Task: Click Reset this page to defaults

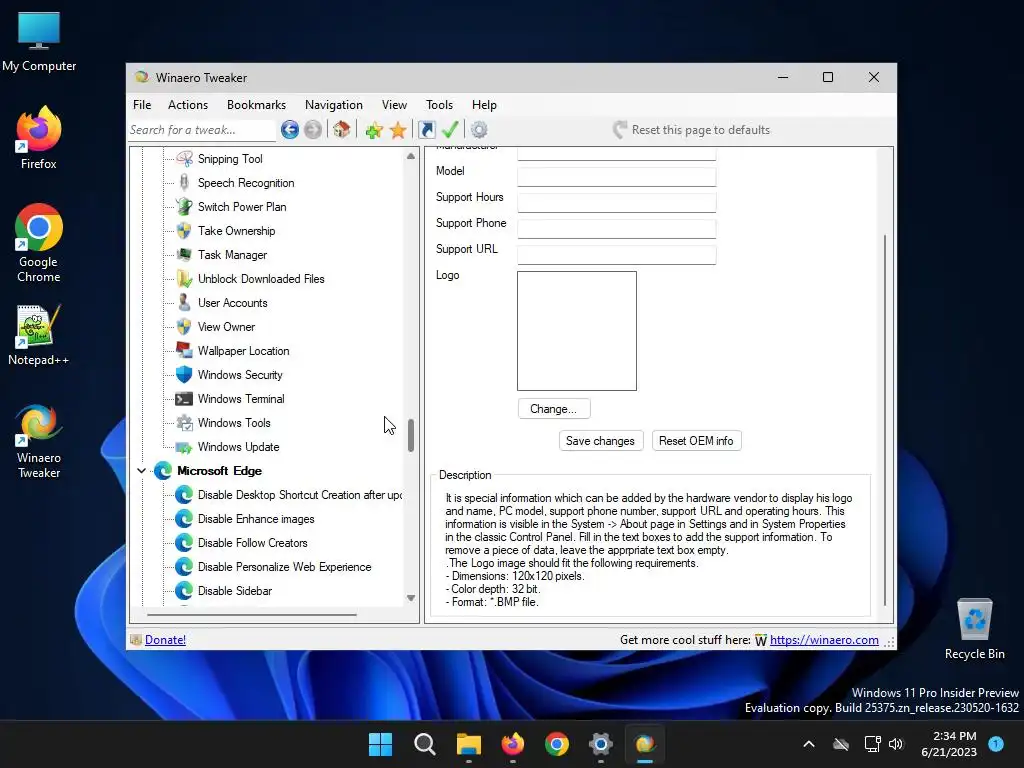Action: pyautogui.click(x=692, y=130)
